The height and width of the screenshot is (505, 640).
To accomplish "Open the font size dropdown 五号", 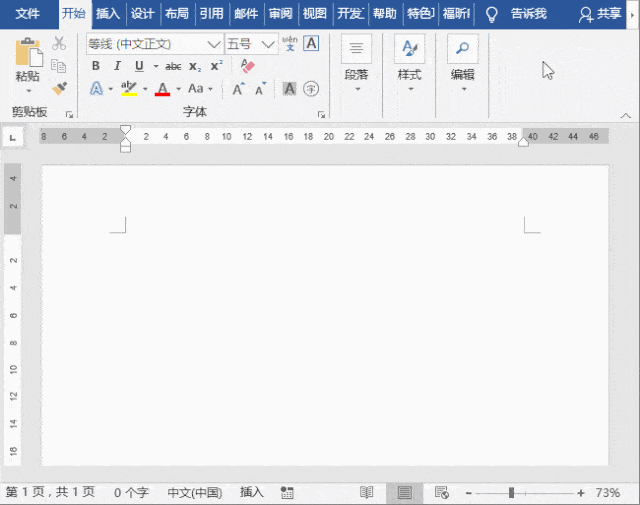I will 268,44.
